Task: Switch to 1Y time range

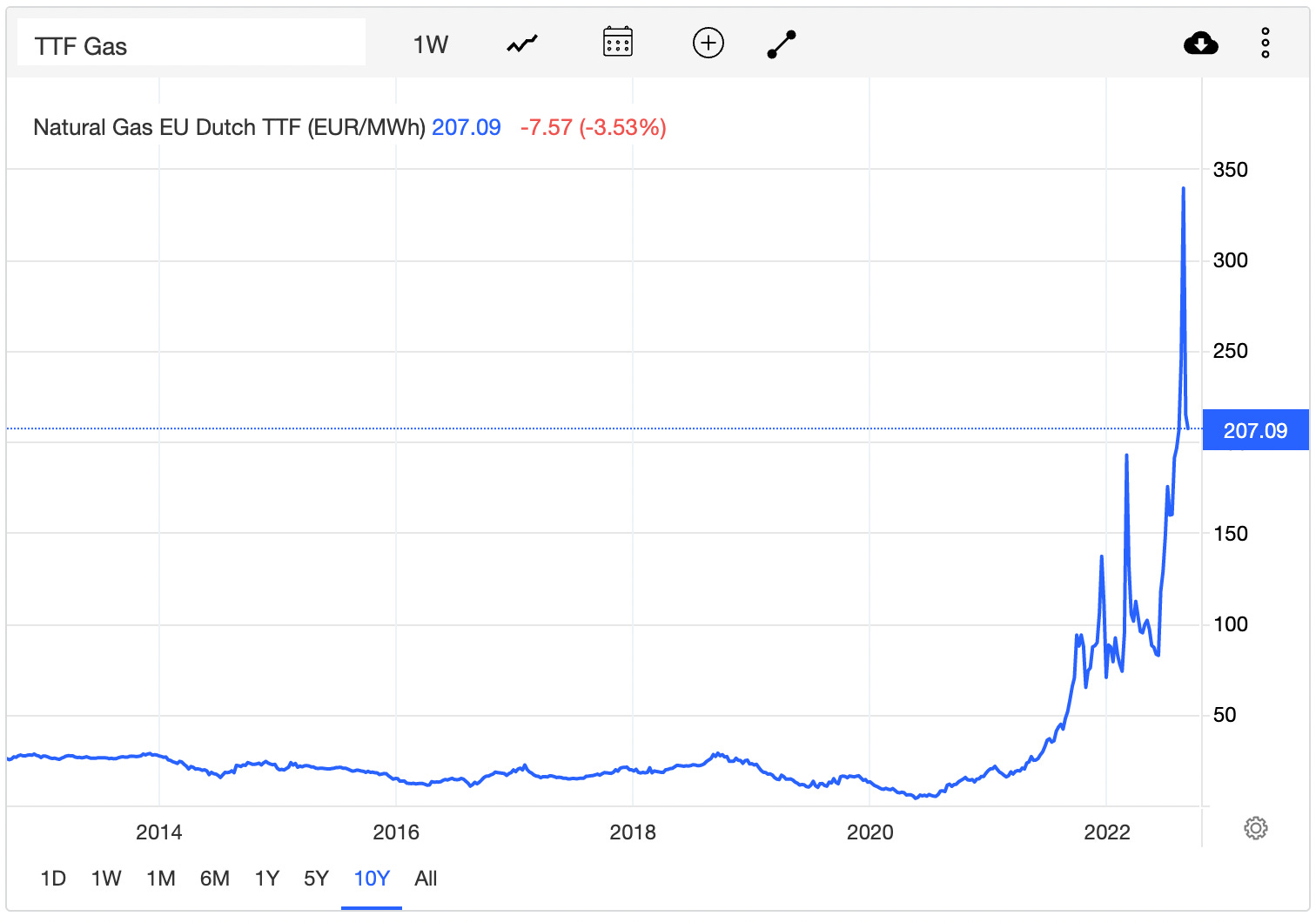Action: (267, 879)
